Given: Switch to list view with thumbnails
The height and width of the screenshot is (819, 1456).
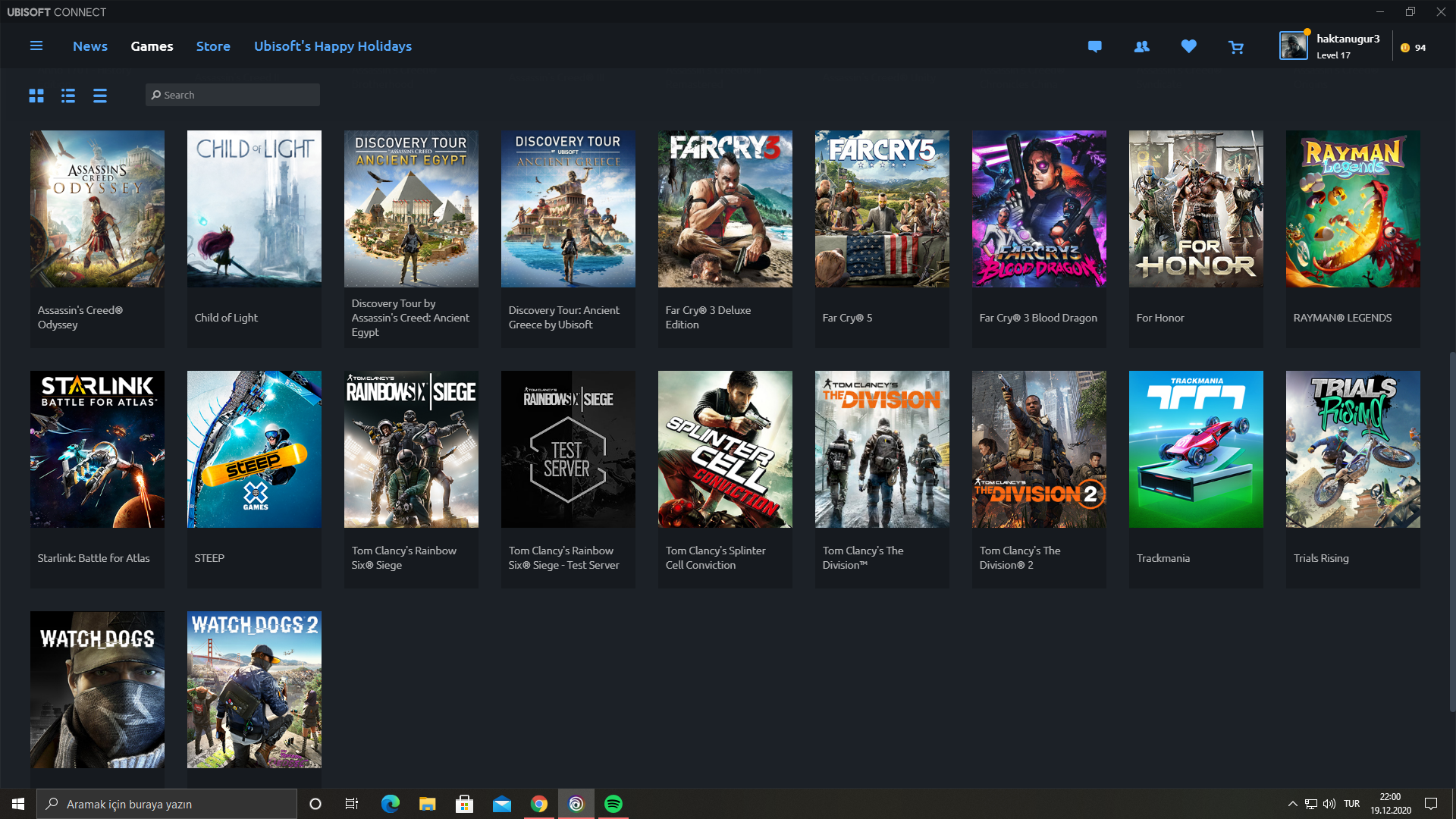Looking at the screenshot, I should click(x=68, y=96).
